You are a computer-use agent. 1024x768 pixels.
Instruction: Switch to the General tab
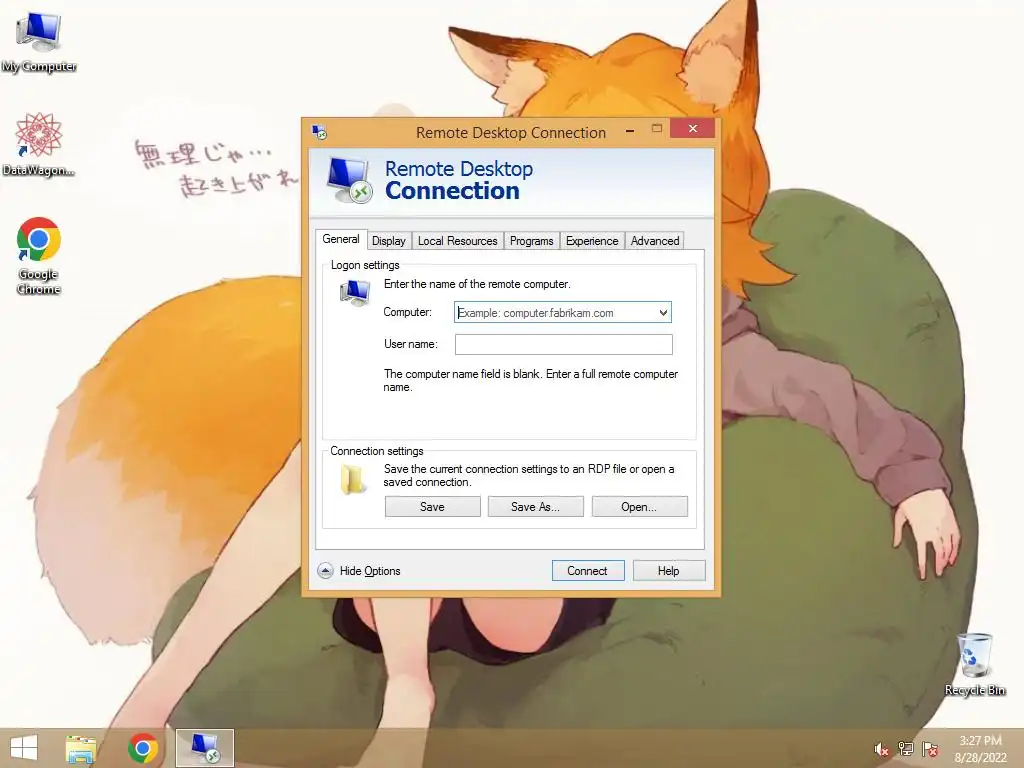(341, 240)
